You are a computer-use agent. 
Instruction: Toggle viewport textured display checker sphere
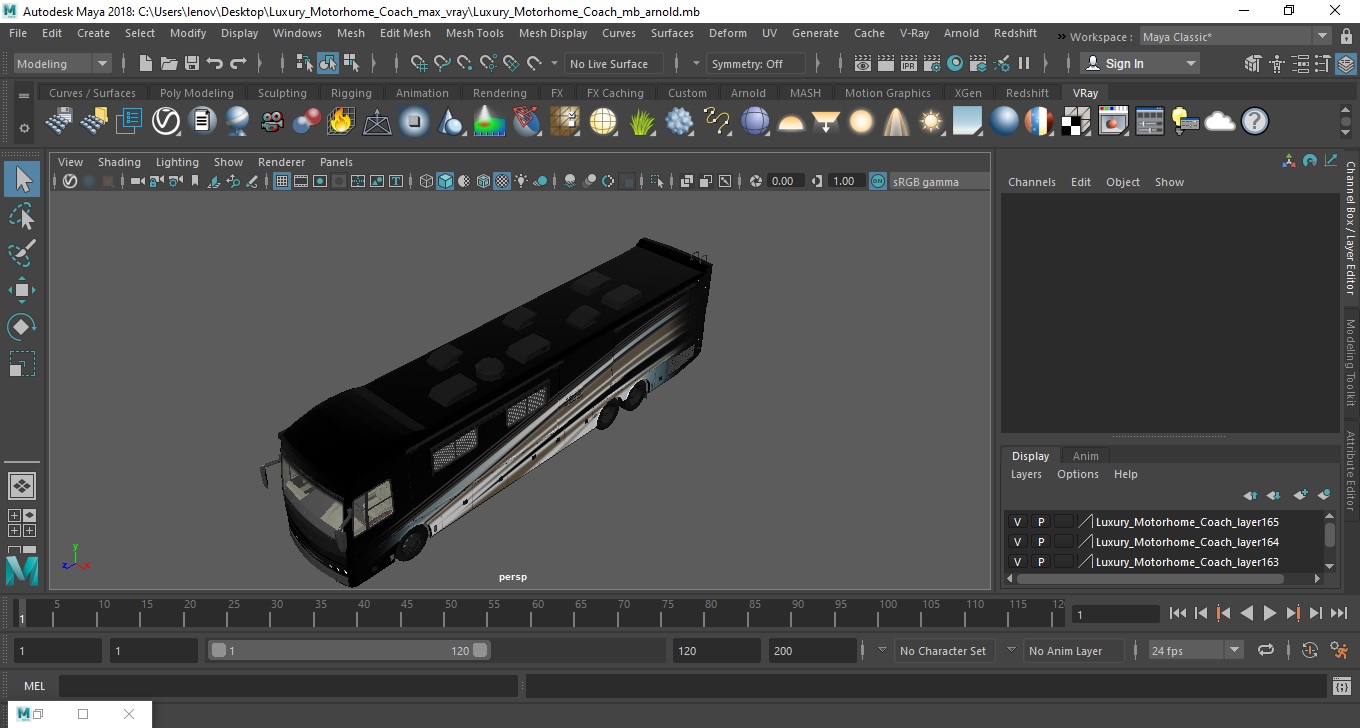(503, 181)
